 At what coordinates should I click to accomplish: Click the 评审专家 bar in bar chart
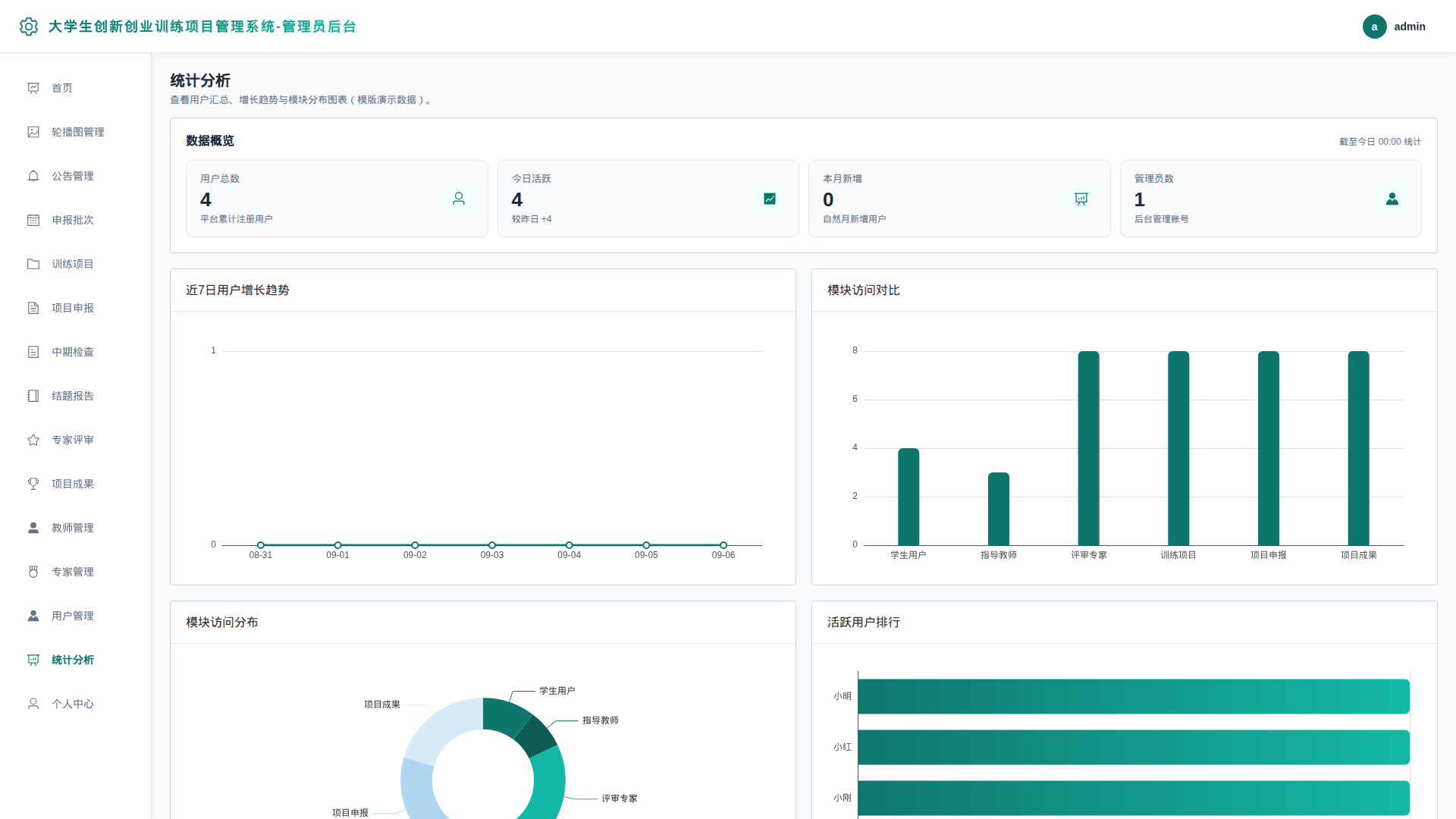pos(1088,448)
